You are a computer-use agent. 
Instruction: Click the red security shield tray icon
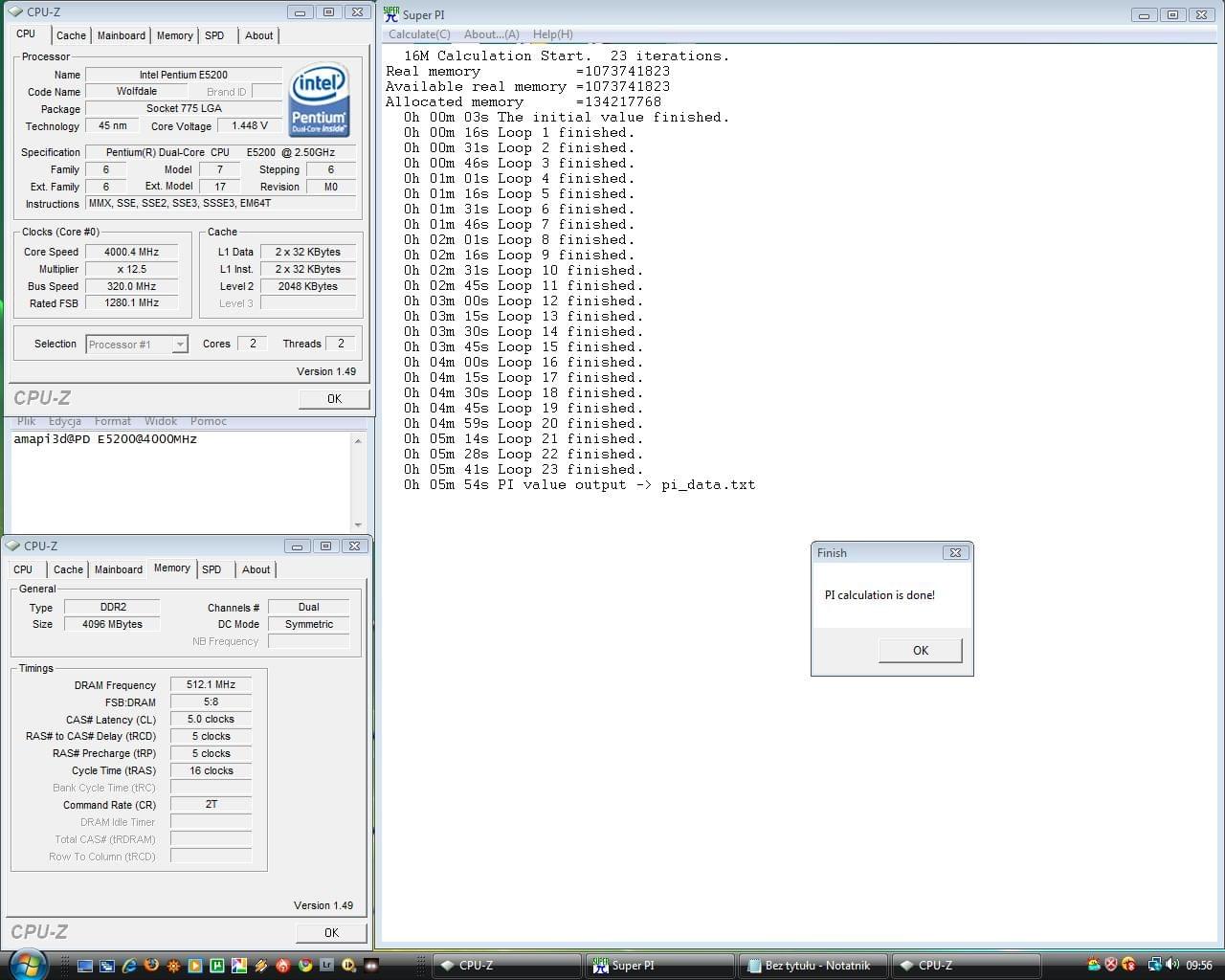[x=1111, y=965]
